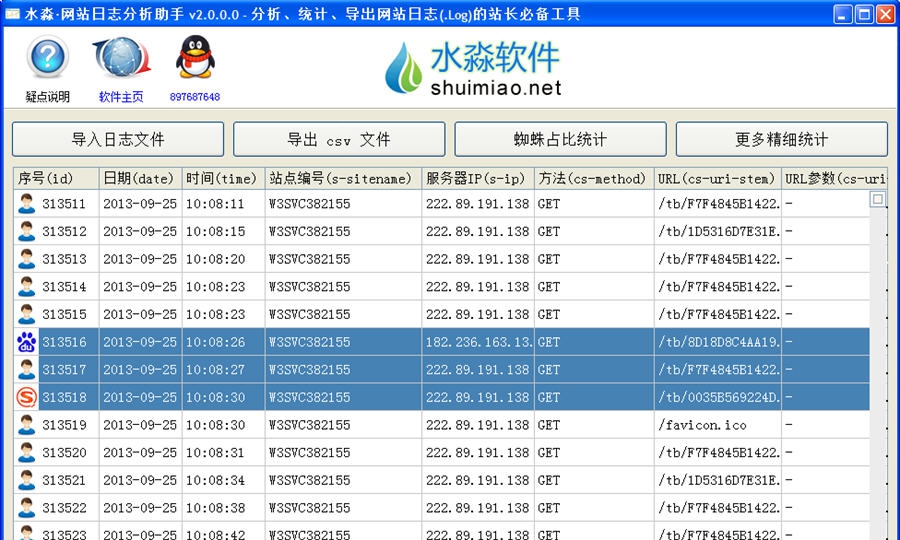
Task: Select row id 313511
Action: pos(64,204)
